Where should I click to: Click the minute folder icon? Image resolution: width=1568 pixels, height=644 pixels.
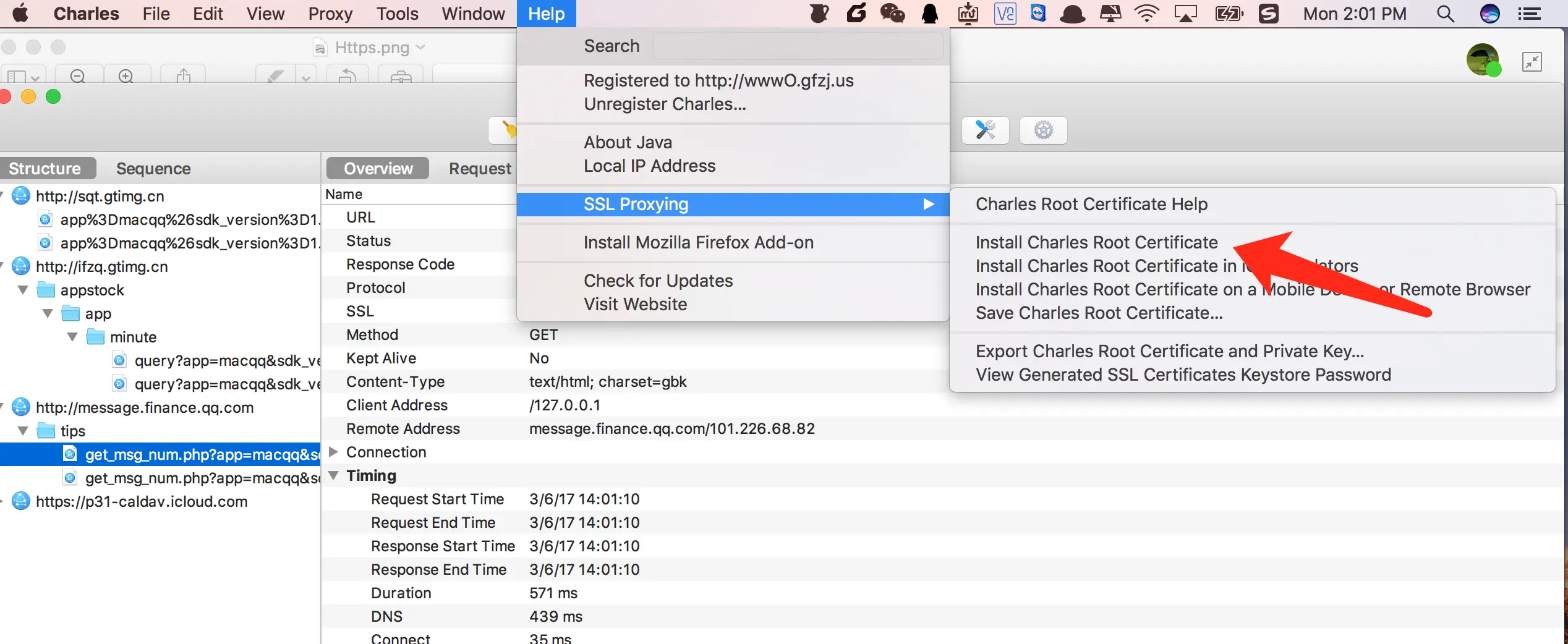[x=95, y=337]
